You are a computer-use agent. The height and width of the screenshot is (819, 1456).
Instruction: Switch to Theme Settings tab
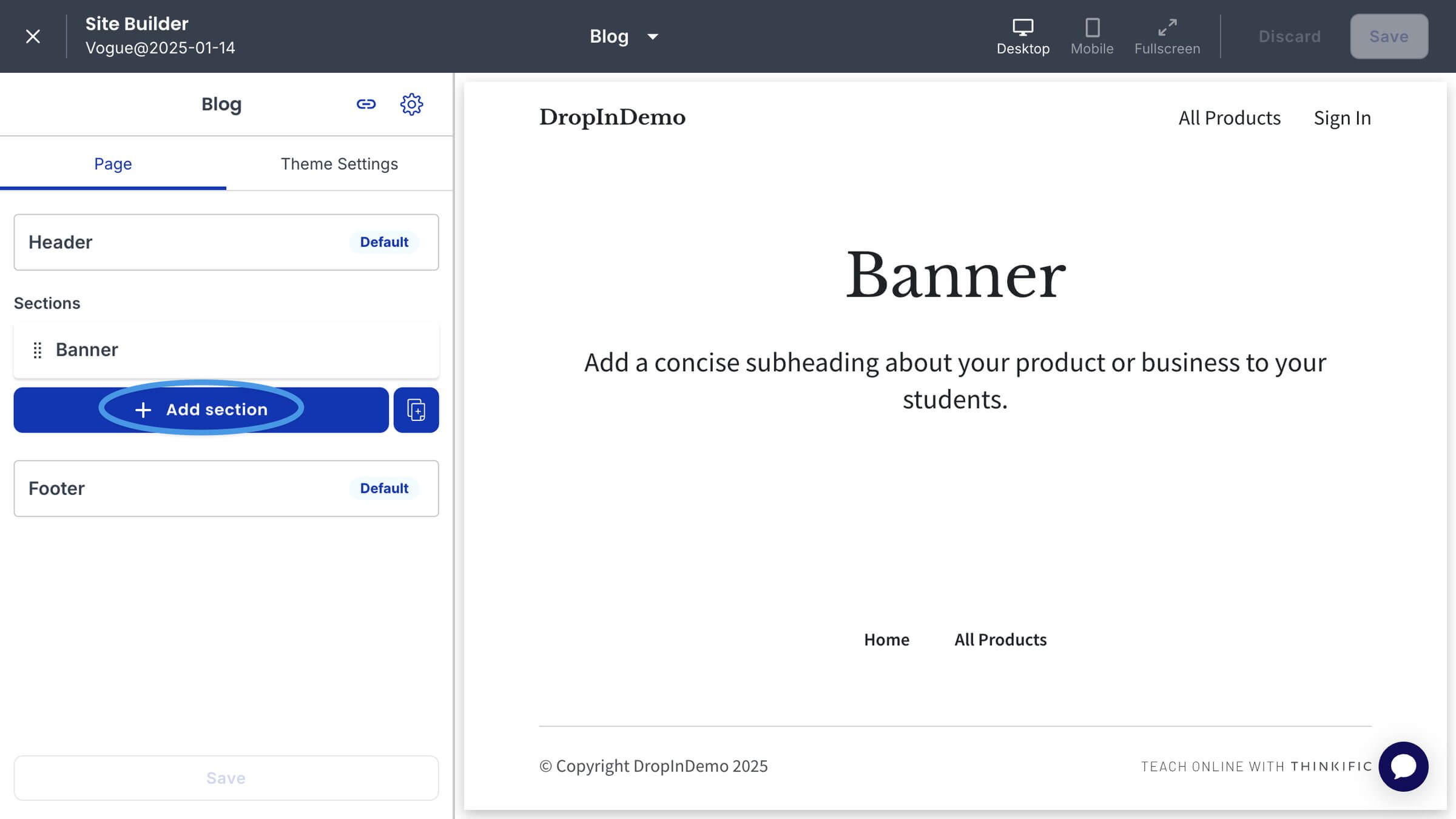pos(339,164)
